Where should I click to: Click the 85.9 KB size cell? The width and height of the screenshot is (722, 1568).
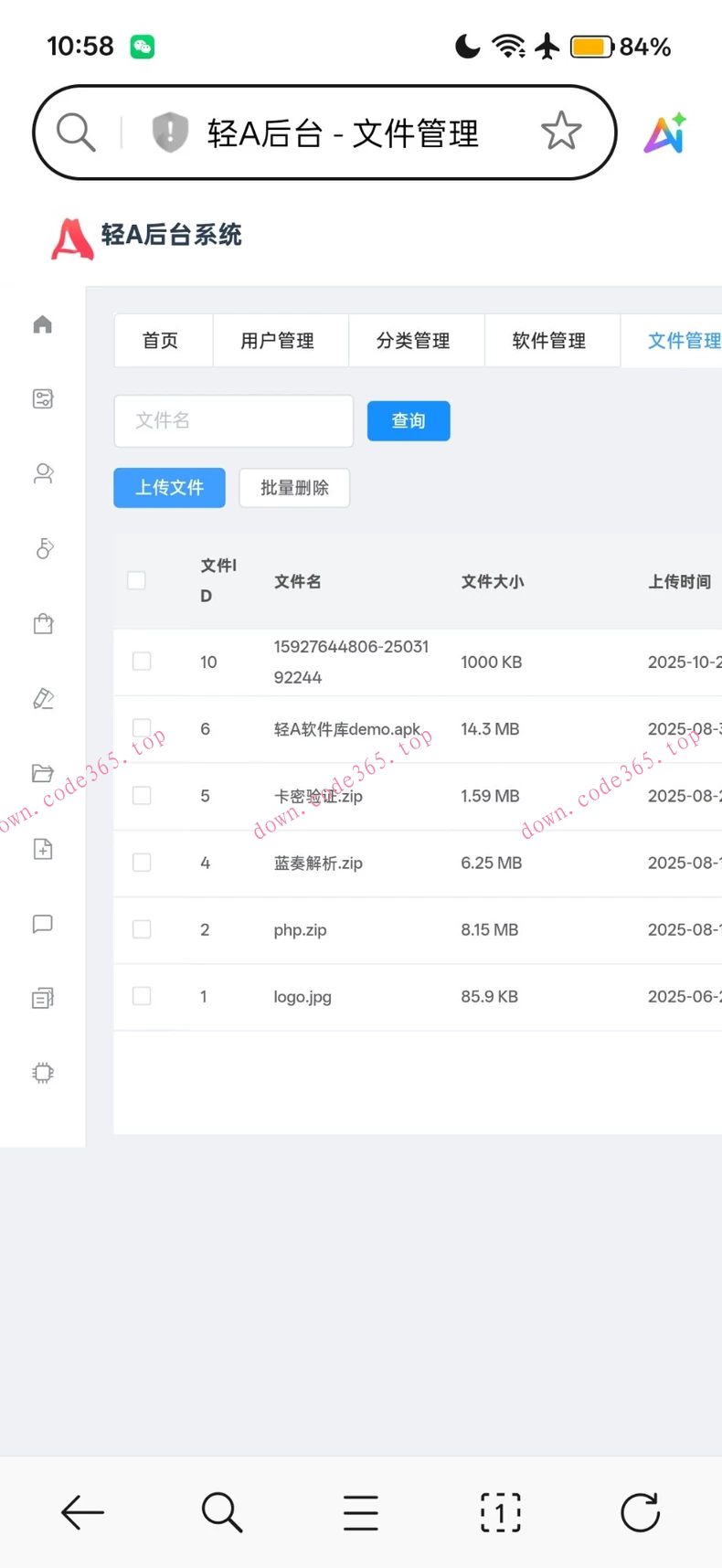[x=490, y=996]
